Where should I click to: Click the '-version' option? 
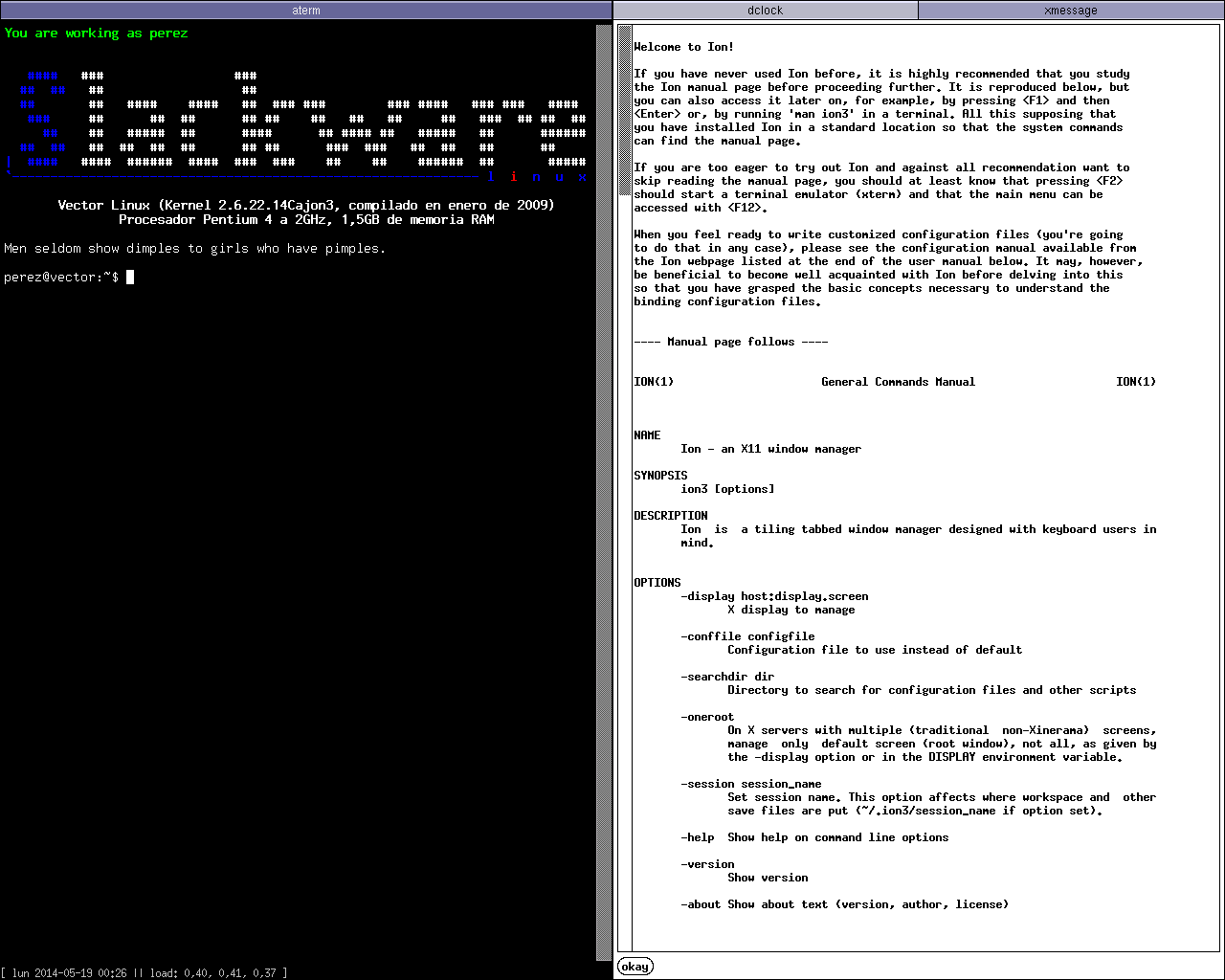click(707, 864)
